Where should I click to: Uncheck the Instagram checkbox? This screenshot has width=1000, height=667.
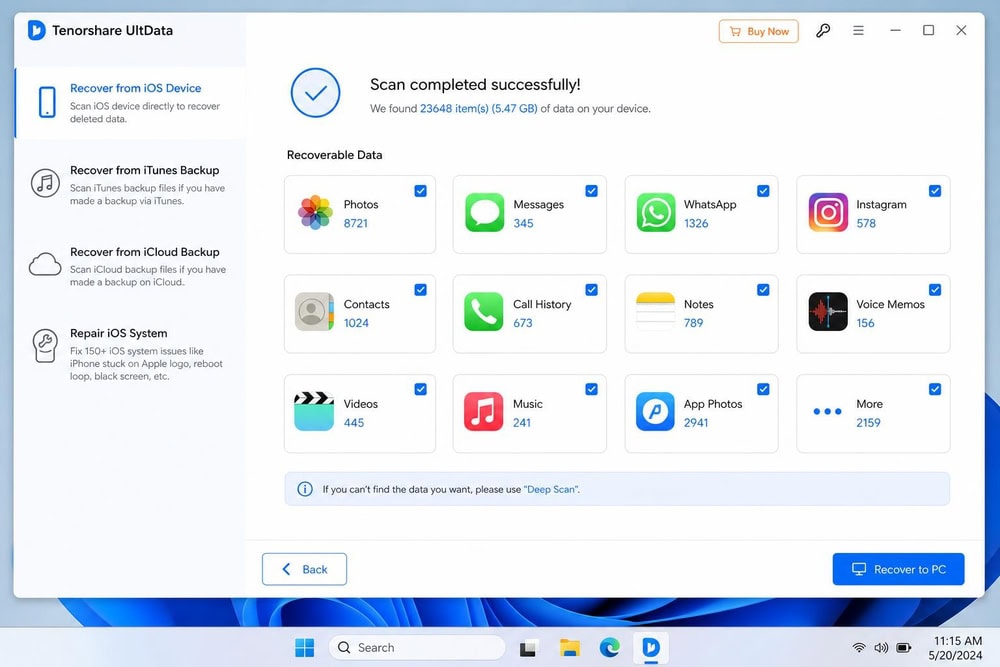[x=934, y=191]
